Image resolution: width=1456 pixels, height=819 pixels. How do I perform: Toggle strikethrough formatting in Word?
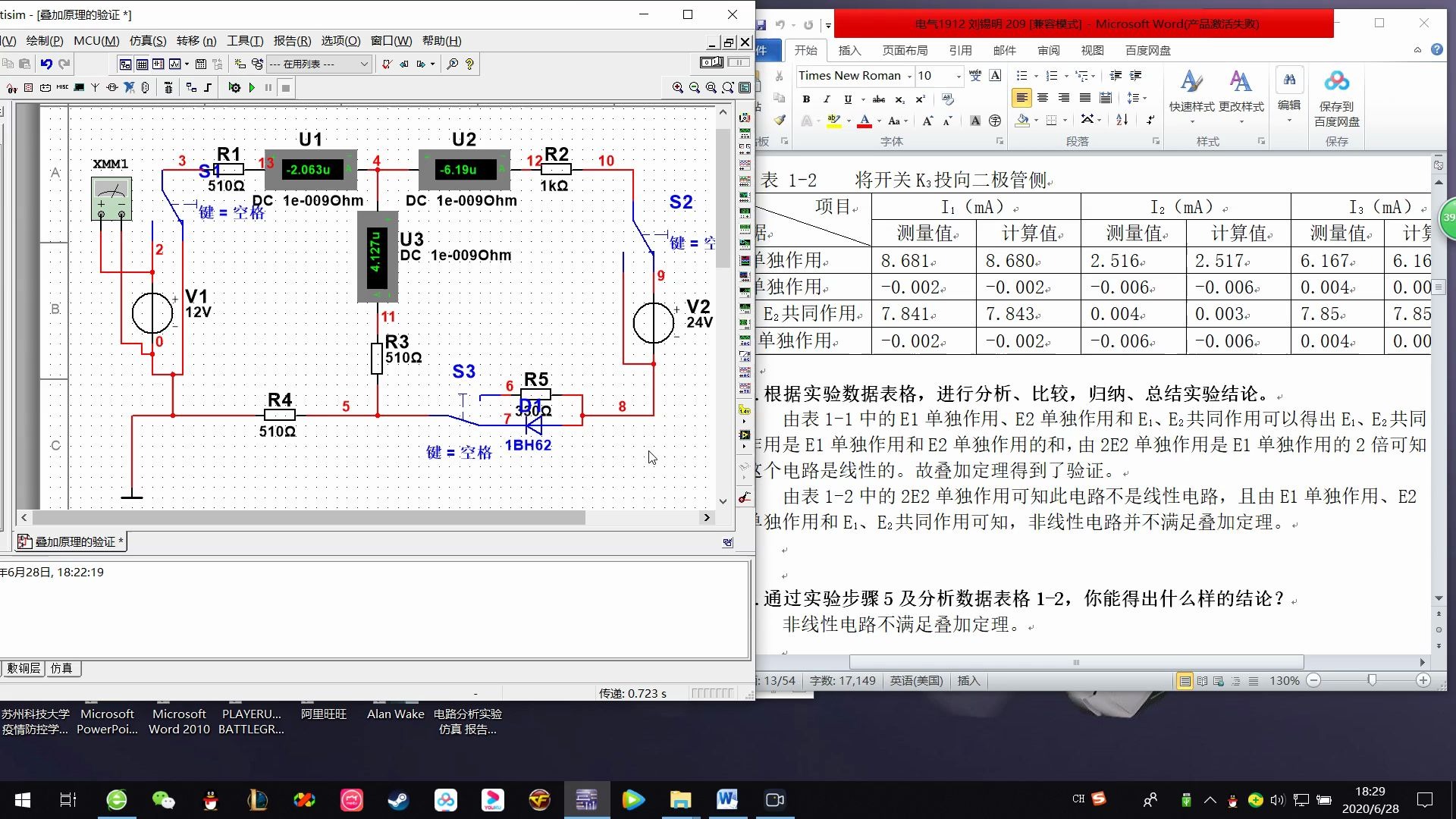[879, 99]
